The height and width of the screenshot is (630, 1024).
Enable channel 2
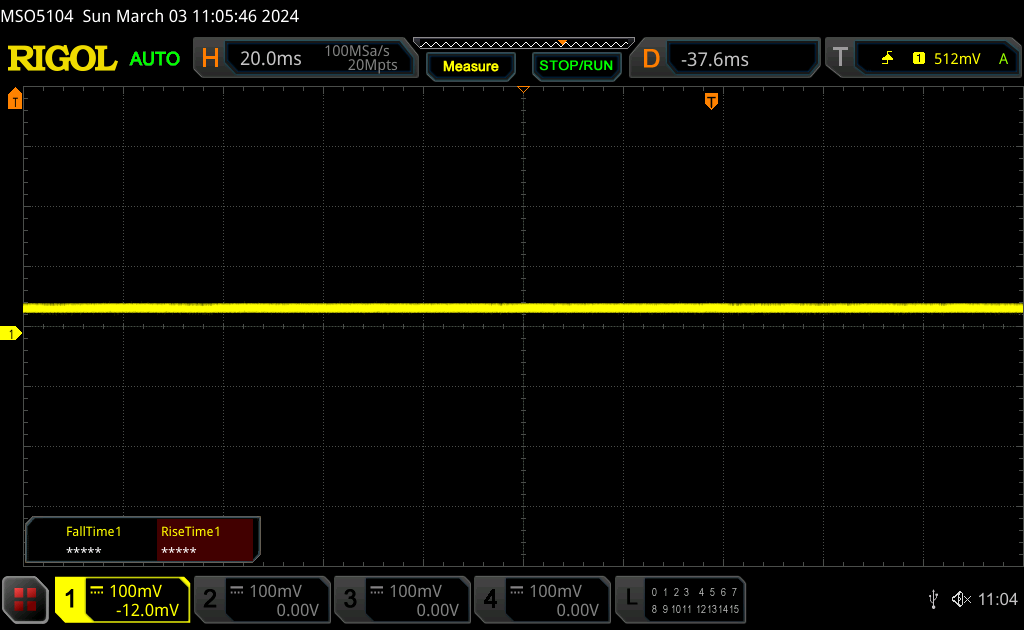click(x=261, y=600)
